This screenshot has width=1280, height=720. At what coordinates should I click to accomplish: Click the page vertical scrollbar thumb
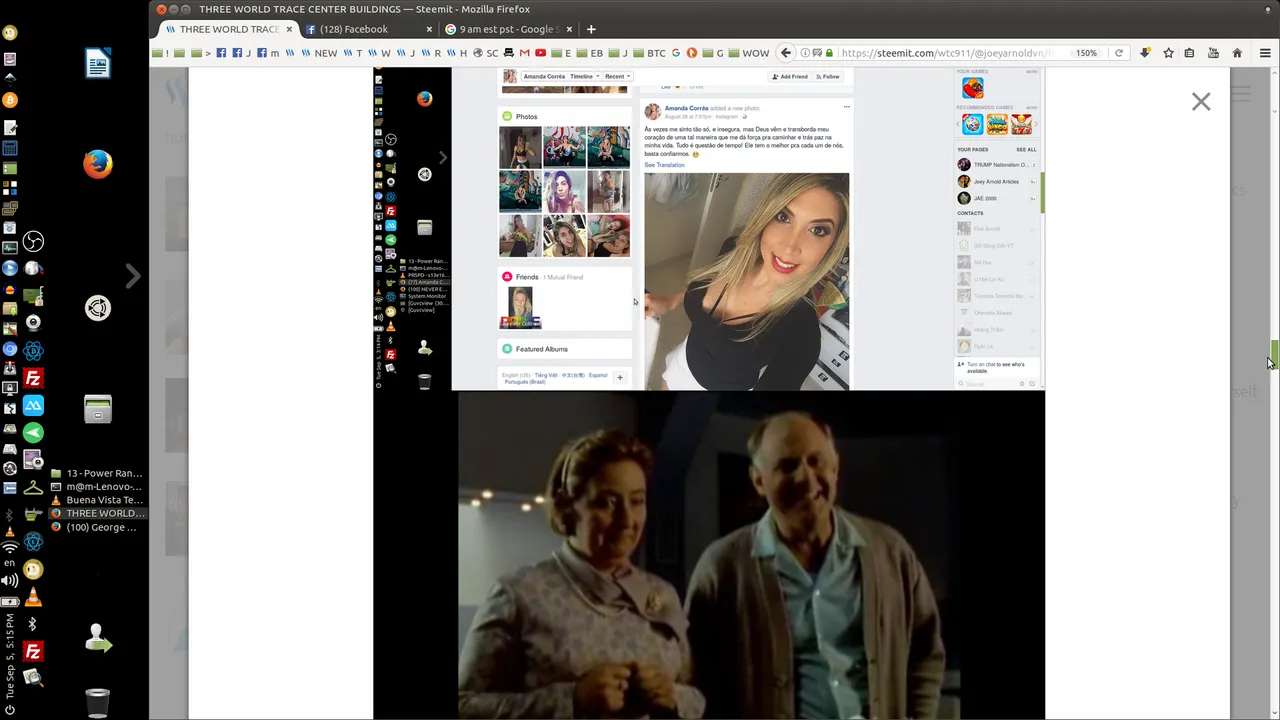1274,352
